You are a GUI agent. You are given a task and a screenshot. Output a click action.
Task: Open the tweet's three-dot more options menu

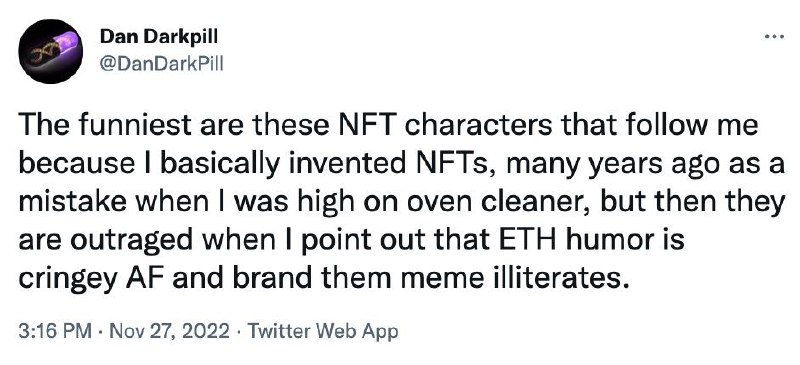pos(774,37)
